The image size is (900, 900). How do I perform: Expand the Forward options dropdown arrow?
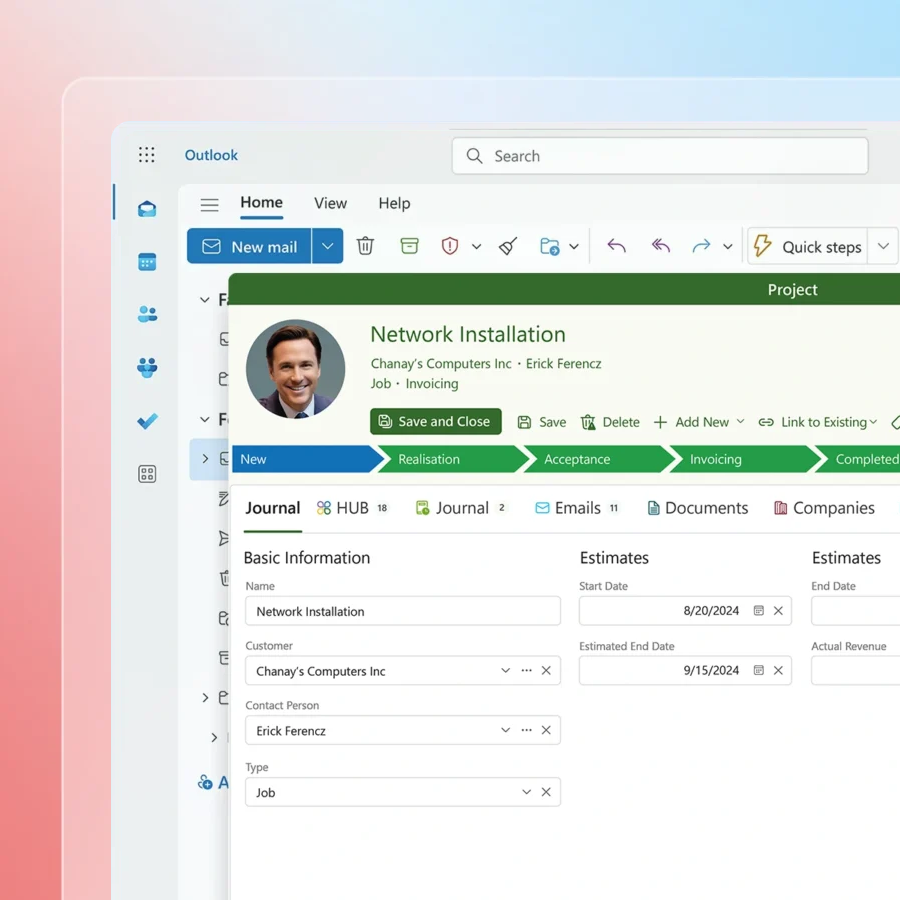(x=727, y=247)
